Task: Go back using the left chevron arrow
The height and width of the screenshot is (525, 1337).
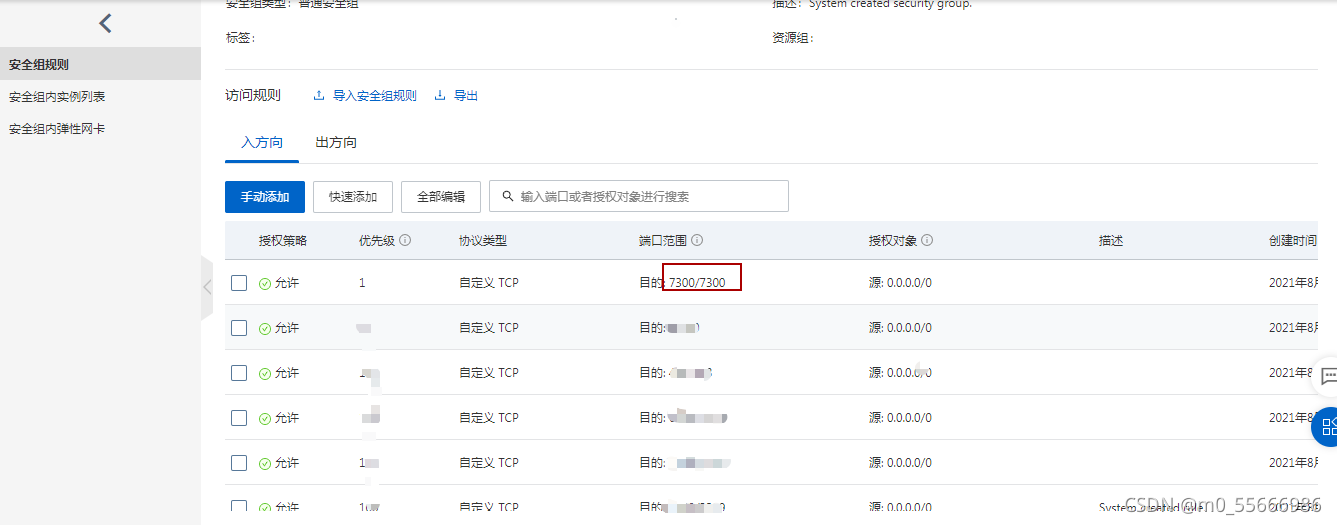Action: coord(105,23)
